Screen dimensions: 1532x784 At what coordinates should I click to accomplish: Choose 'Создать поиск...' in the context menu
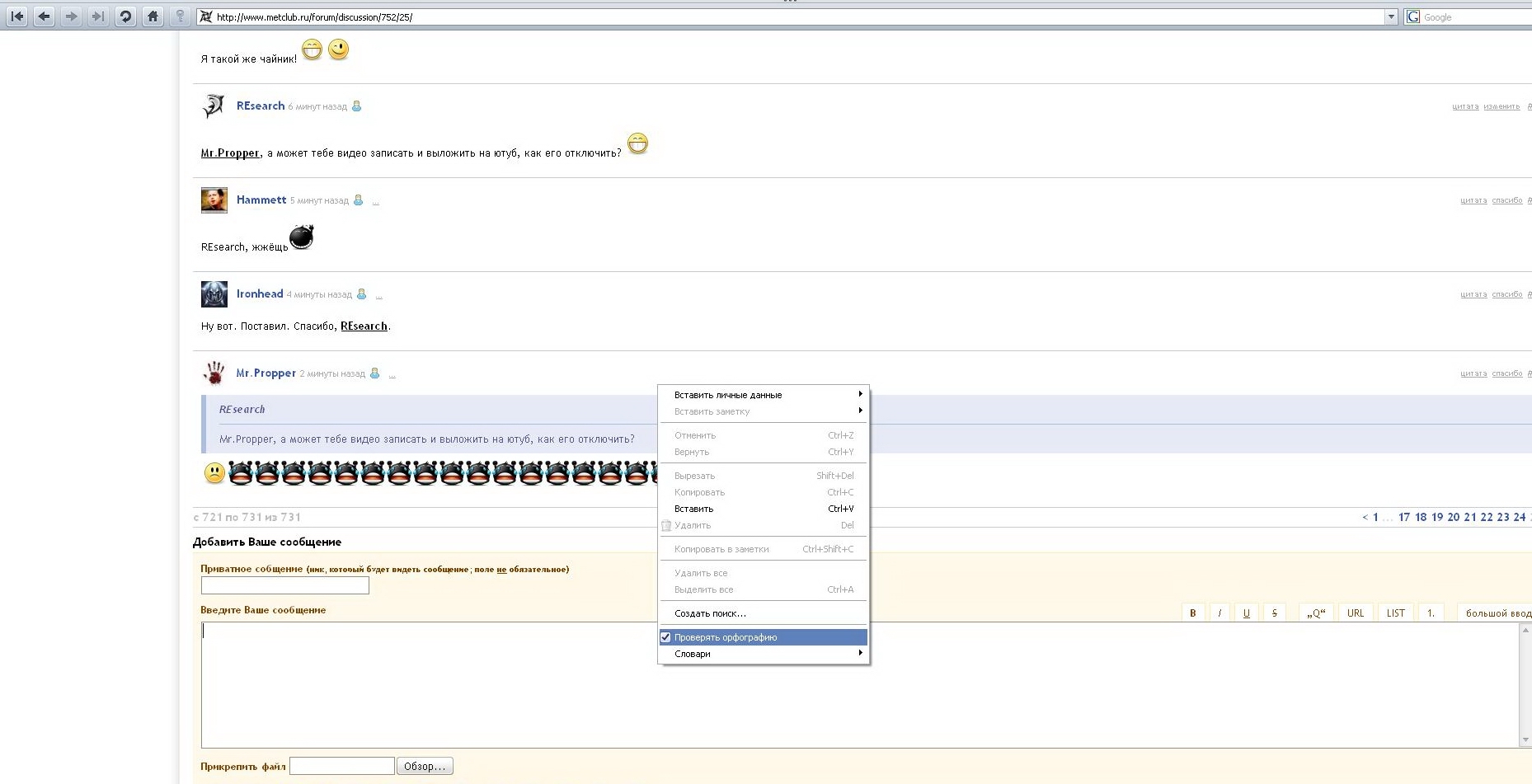[710, 613]
